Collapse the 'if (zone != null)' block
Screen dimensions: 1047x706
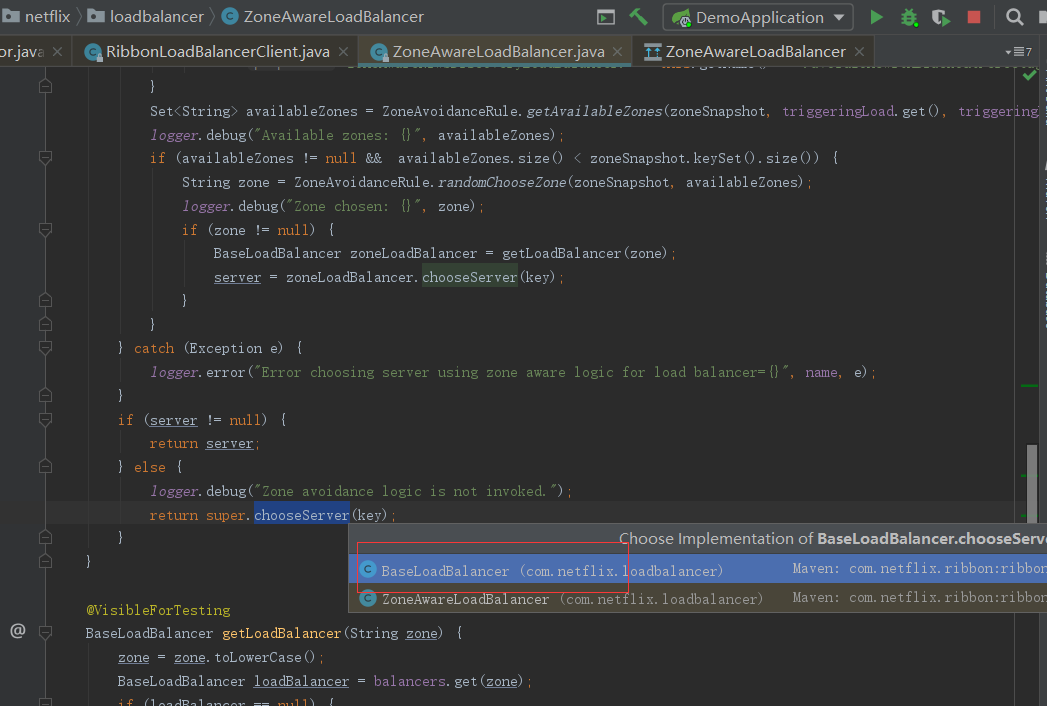(x=45, y=230)
